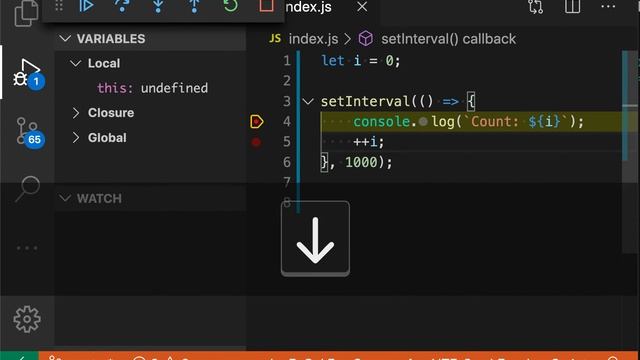Image resolution: width=640 pixels, height=360 pixels.
Task: Click the breadcrumb symbol cube icon
Action: [x=365, y=39]
